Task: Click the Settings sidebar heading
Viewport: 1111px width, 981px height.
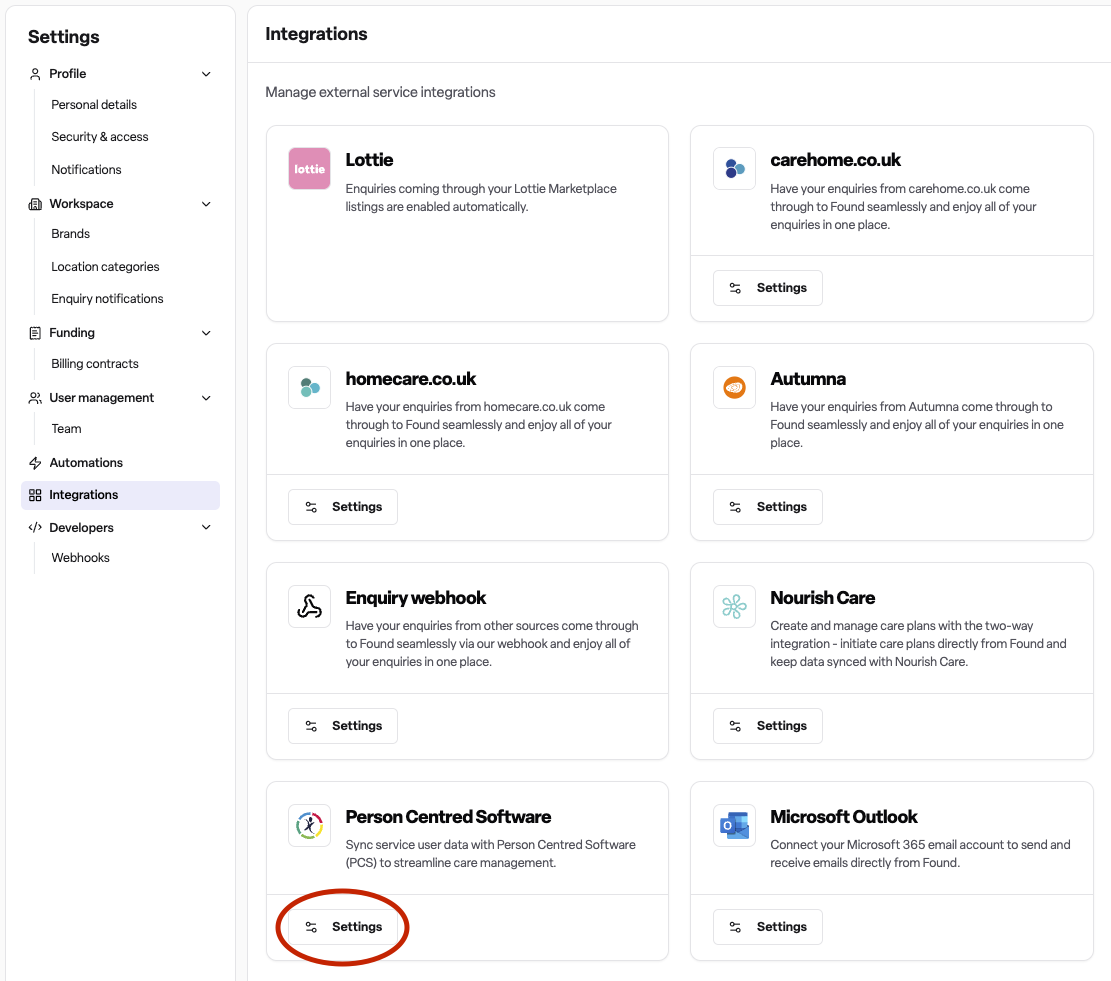Action: [64, 37]
